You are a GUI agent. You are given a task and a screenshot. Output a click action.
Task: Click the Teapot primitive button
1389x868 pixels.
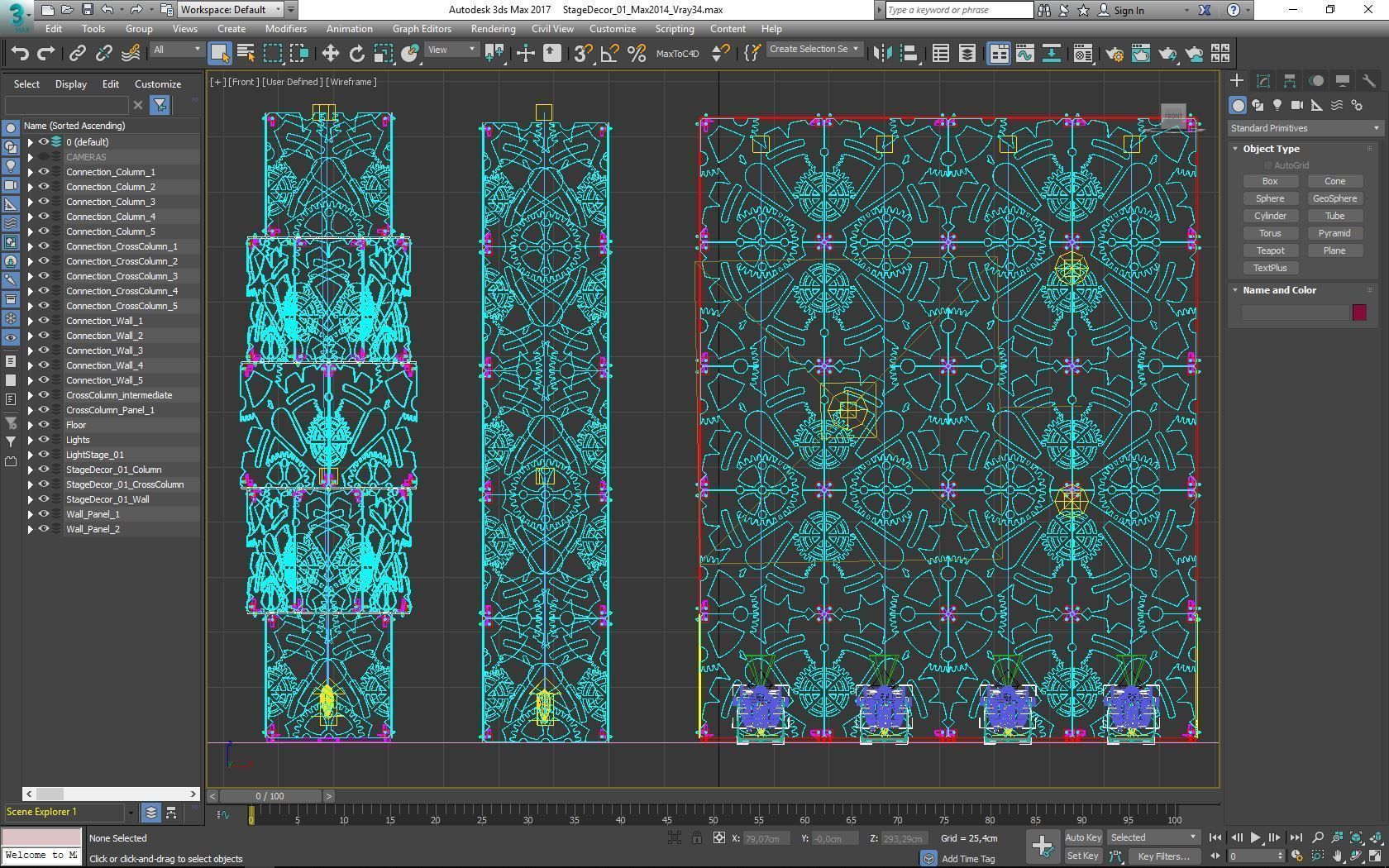[x=1270, y=250]
